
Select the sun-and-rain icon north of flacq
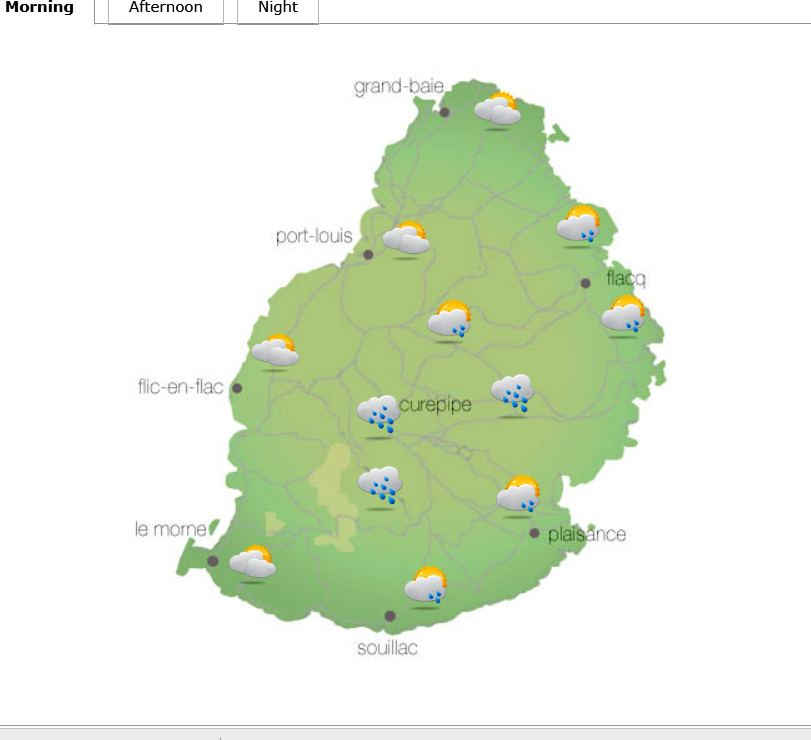click(578, 224)
